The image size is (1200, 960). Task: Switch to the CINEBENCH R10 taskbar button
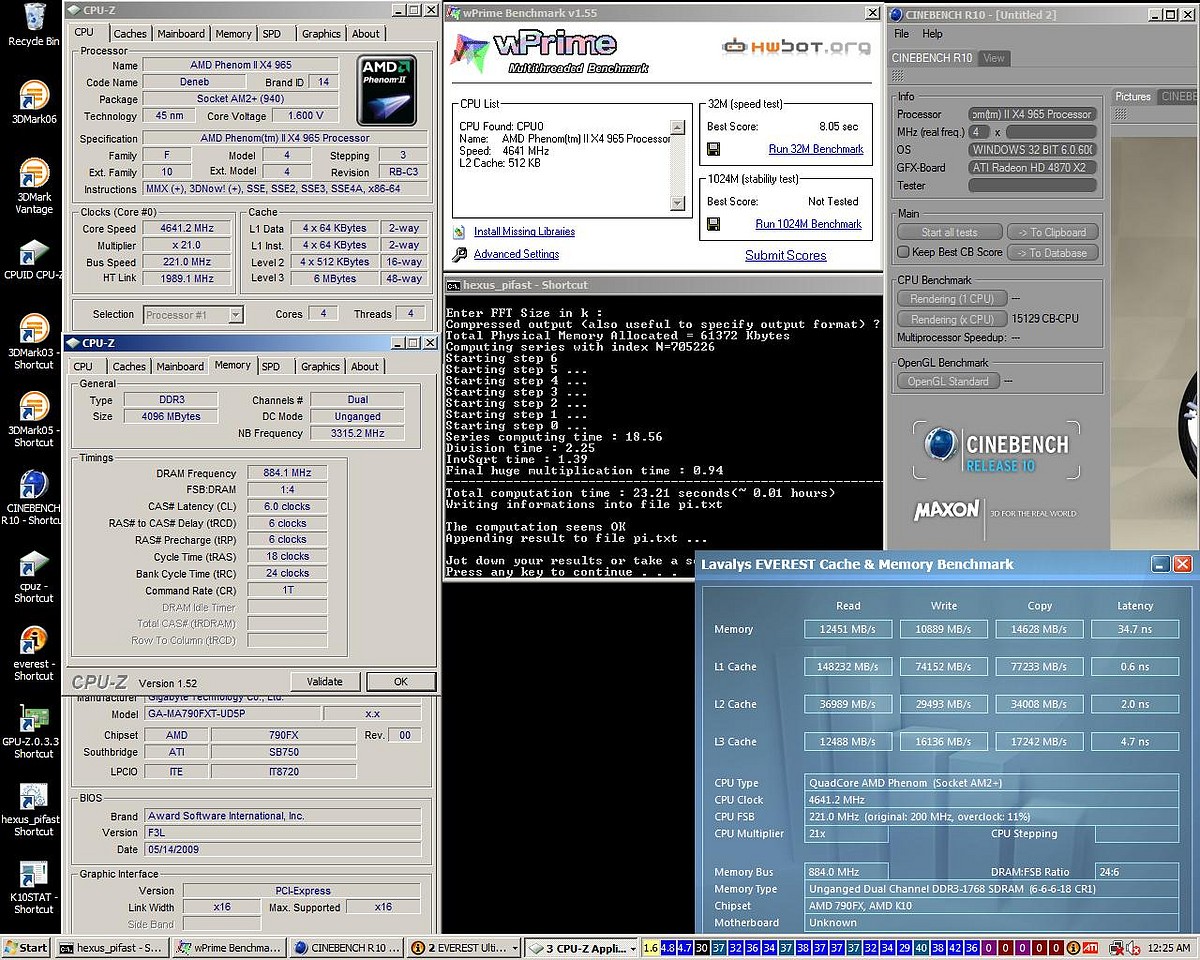tap(347, 947)
